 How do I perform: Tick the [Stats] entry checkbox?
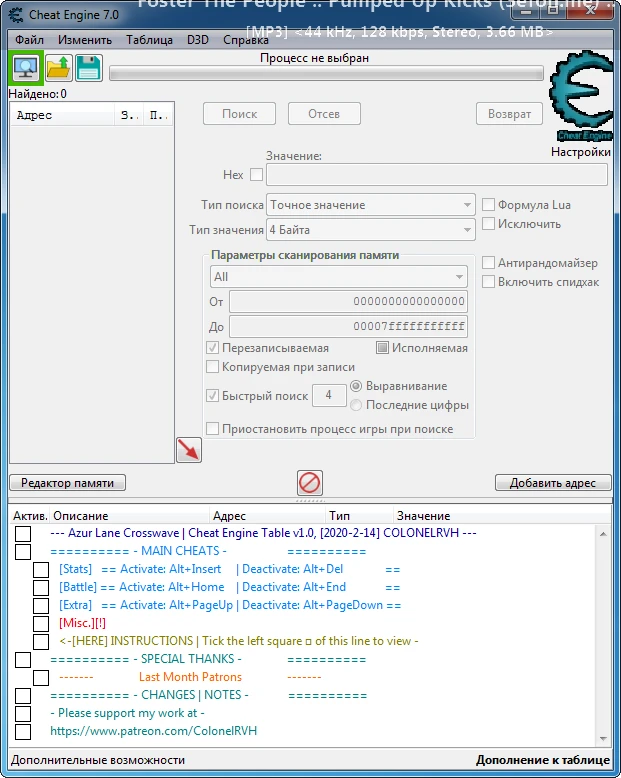click(x=41, y=570)
